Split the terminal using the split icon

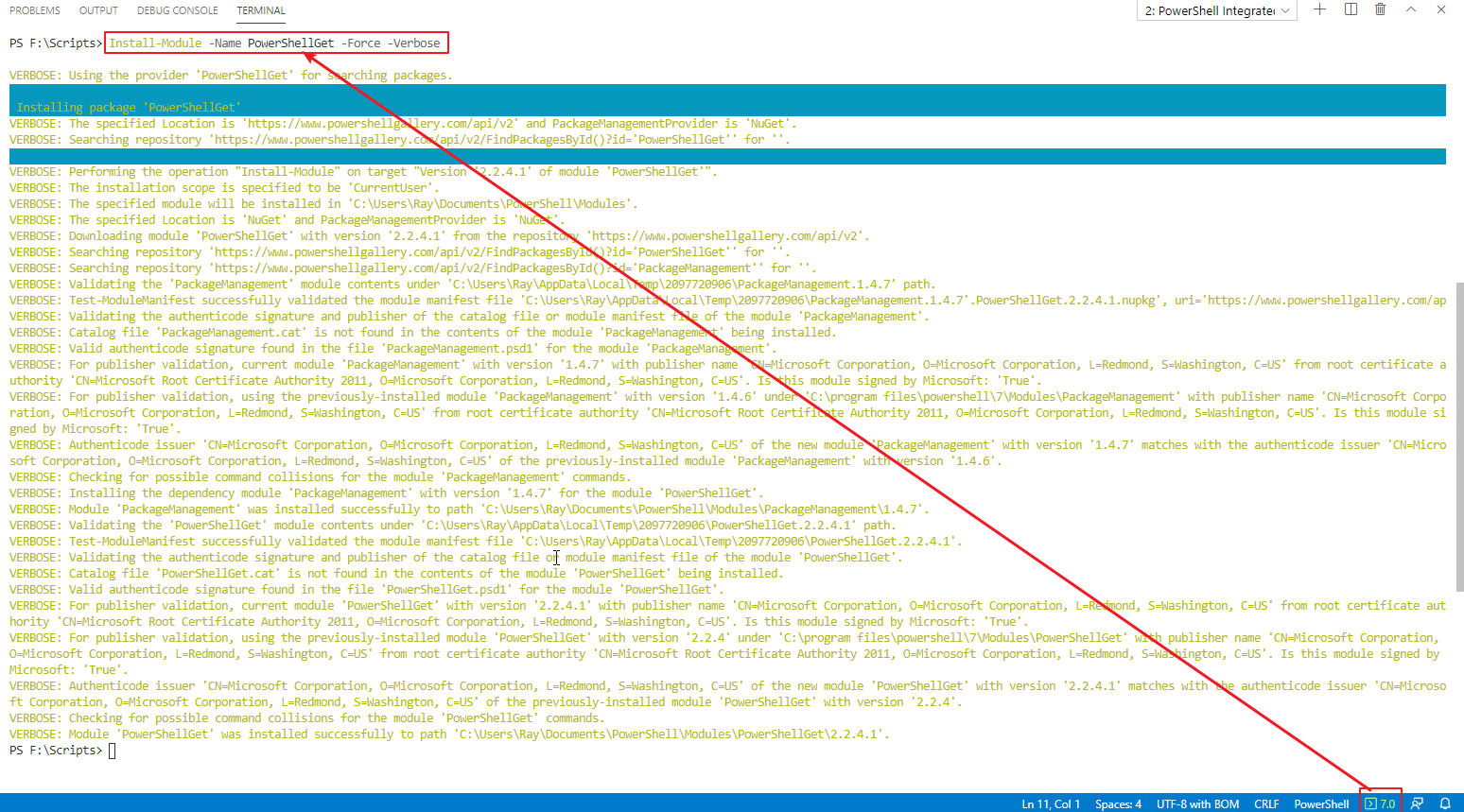(1350, 9)
